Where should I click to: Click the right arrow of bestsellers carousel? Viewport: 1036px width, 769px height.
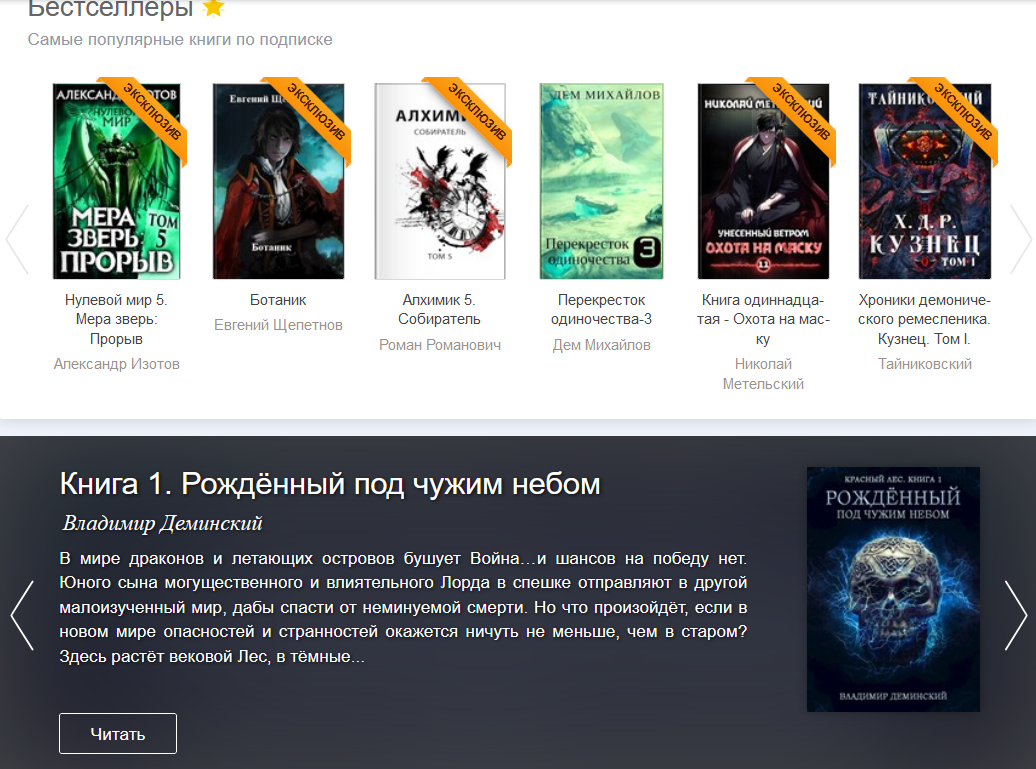pos(1019,239)
